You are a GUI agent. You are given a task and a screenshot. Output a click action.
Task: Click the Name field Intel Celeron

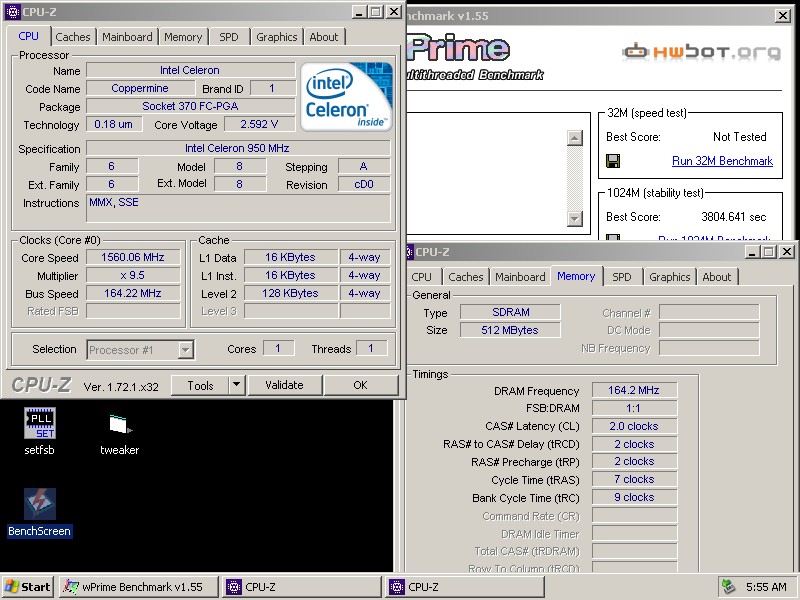point(190,70)
